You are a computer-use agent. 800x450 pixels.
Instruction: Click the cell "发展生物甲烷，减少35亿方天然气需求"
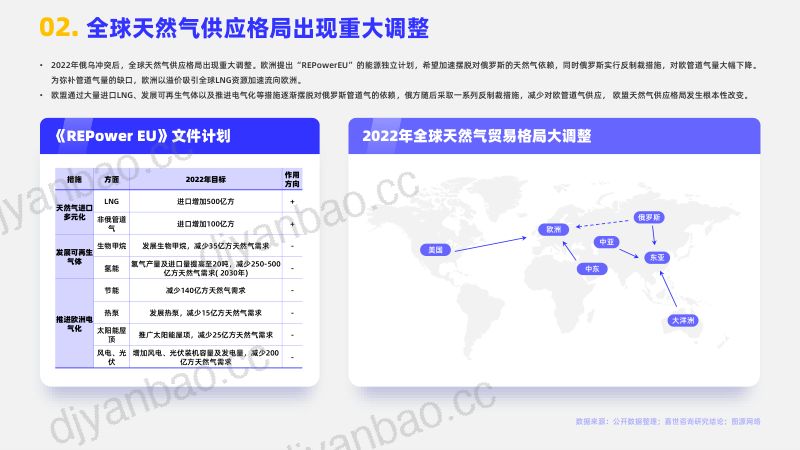206,246
